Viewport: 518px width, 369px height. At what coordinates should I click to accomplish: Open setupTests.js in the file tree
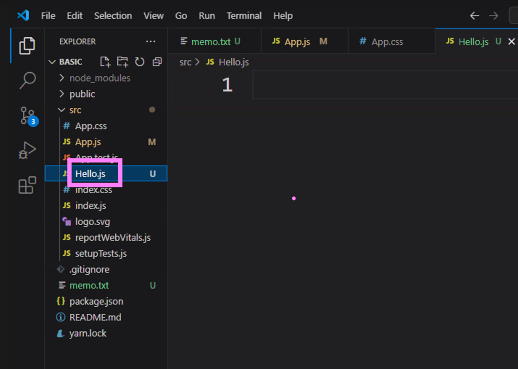point(106,254)
